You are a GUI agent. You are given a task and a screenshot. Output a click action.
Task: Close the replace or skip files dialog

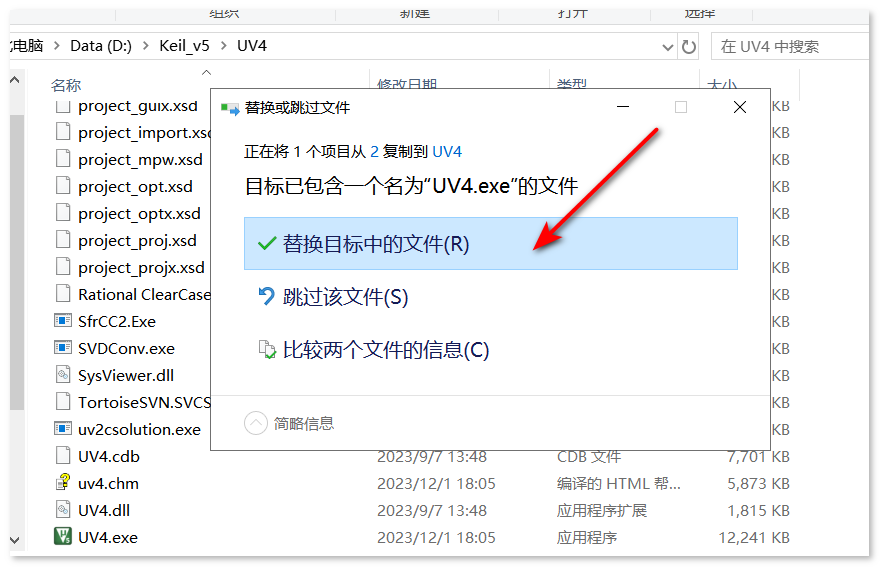coord(740,107)
